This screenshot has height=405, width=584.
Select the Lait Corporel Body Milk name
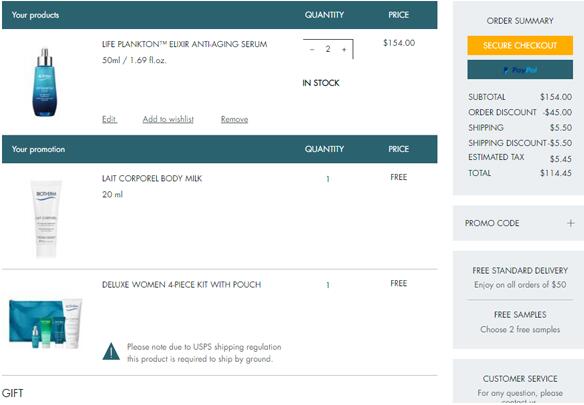[x=152, y=178]
